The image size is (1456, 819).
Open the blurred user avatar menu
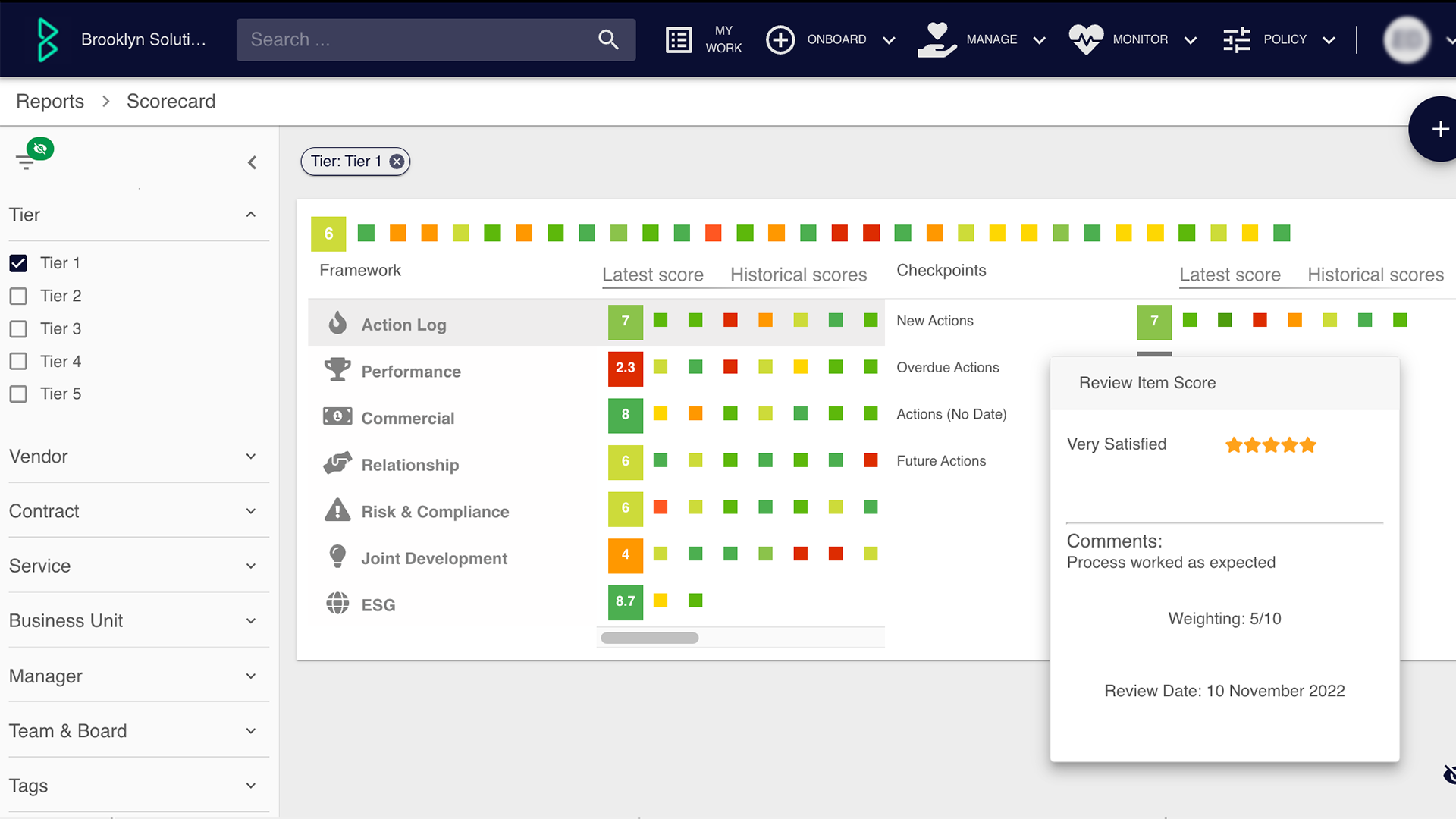1407,39
